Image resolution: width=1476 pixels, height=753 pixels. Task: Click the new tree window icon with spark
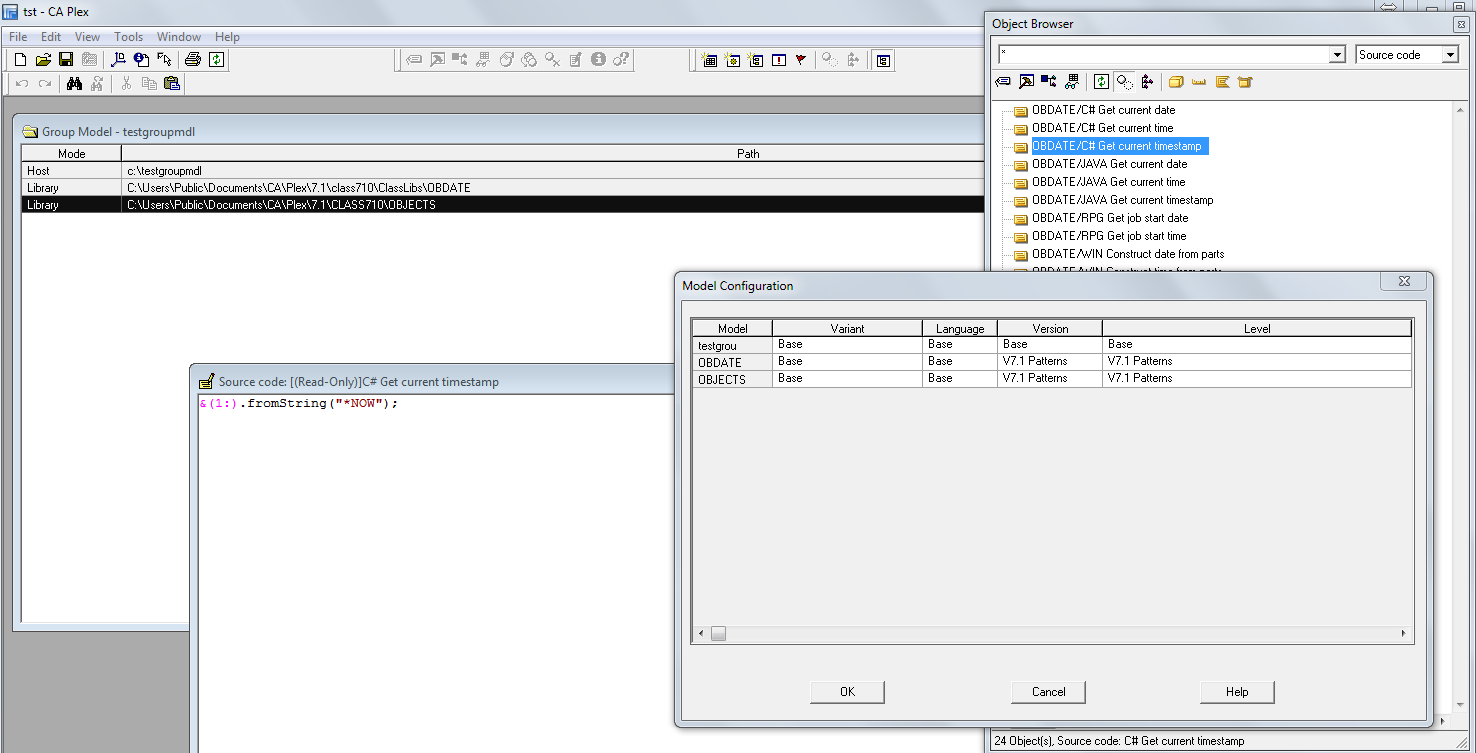pyautogui.click(x=755, y=60)
